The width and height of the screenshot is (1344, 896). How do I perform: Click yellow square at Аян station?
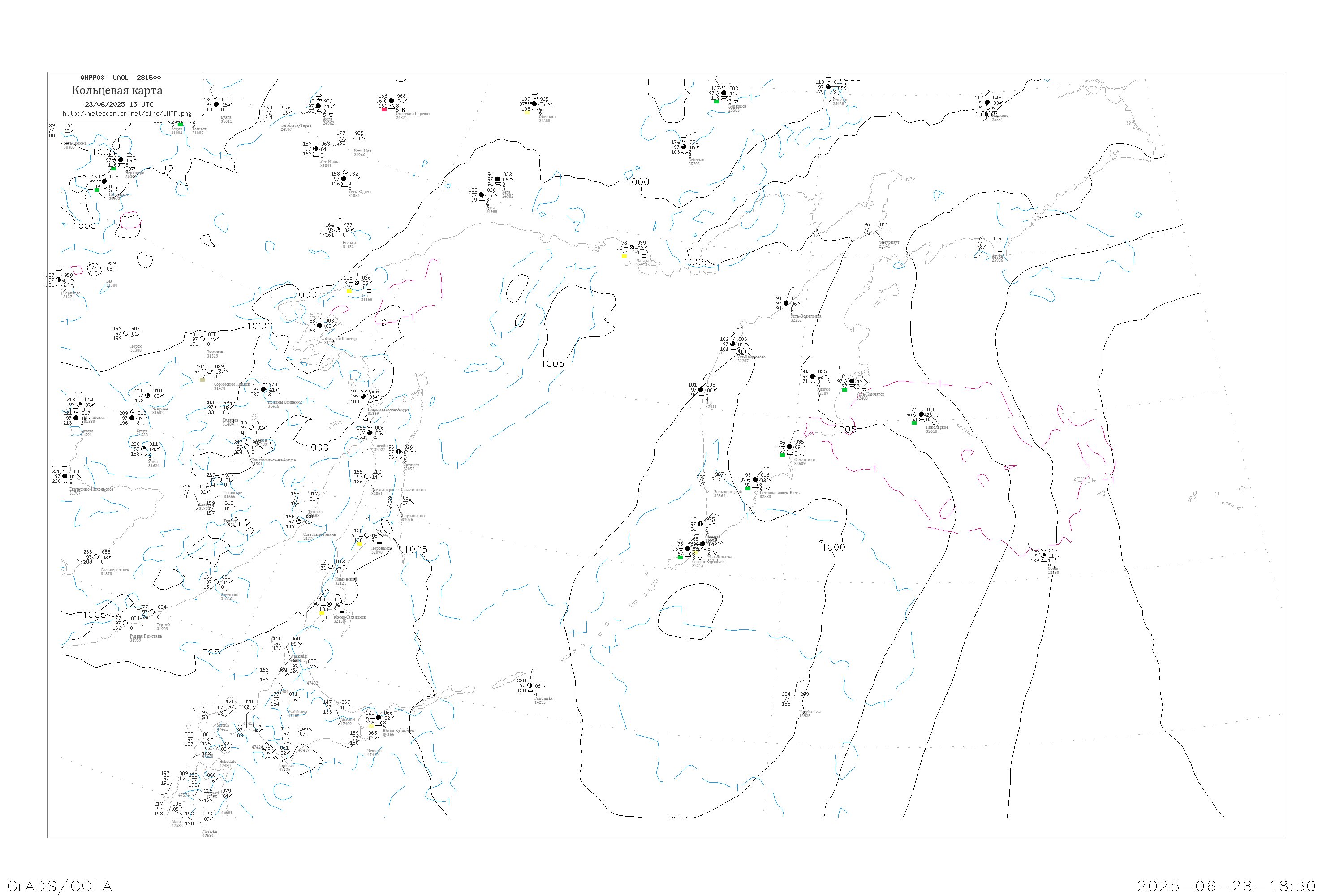349,290
